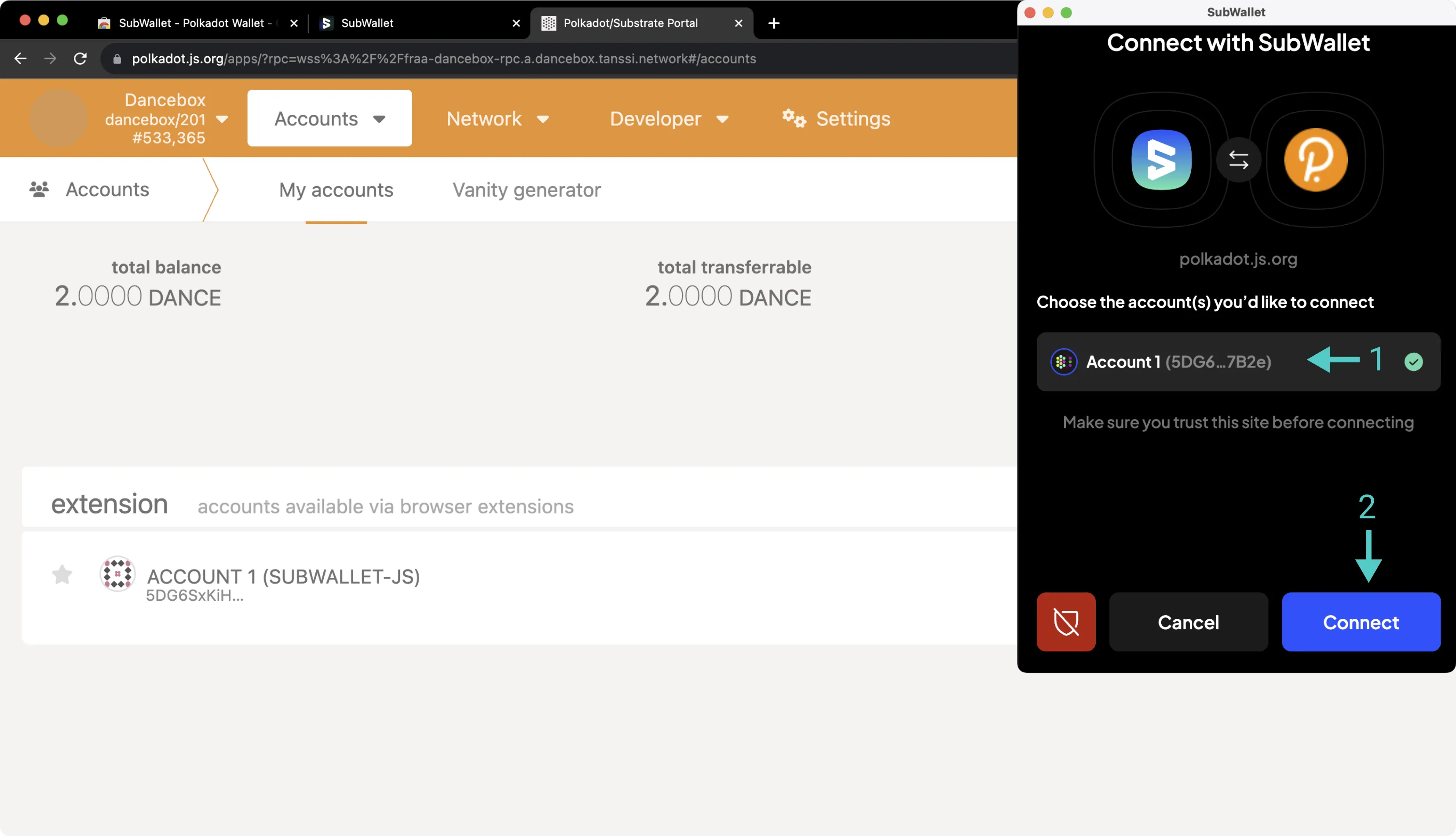The height and width of the screenshot is (836, 1456).
Task: Open a new browser tab
Action: (x=773, y=23)
